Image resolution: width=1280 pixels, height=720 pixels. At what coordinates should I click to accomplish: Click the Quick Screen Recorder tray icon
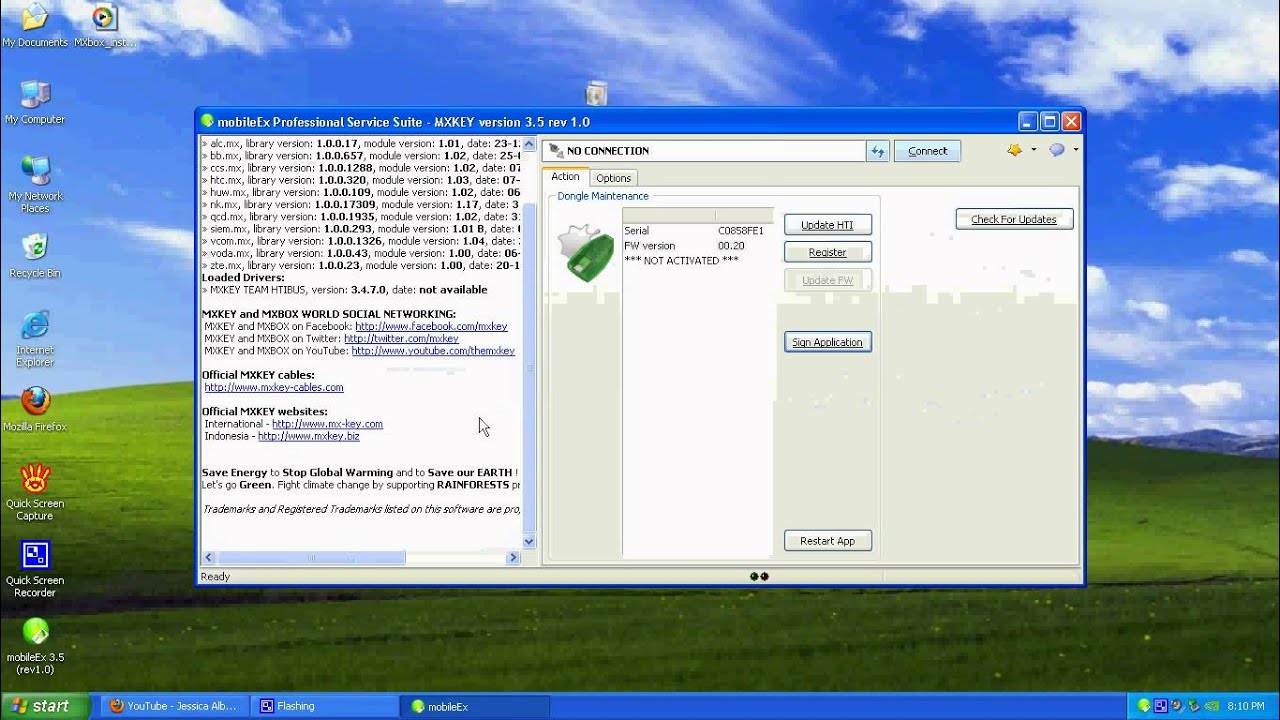1160,706
